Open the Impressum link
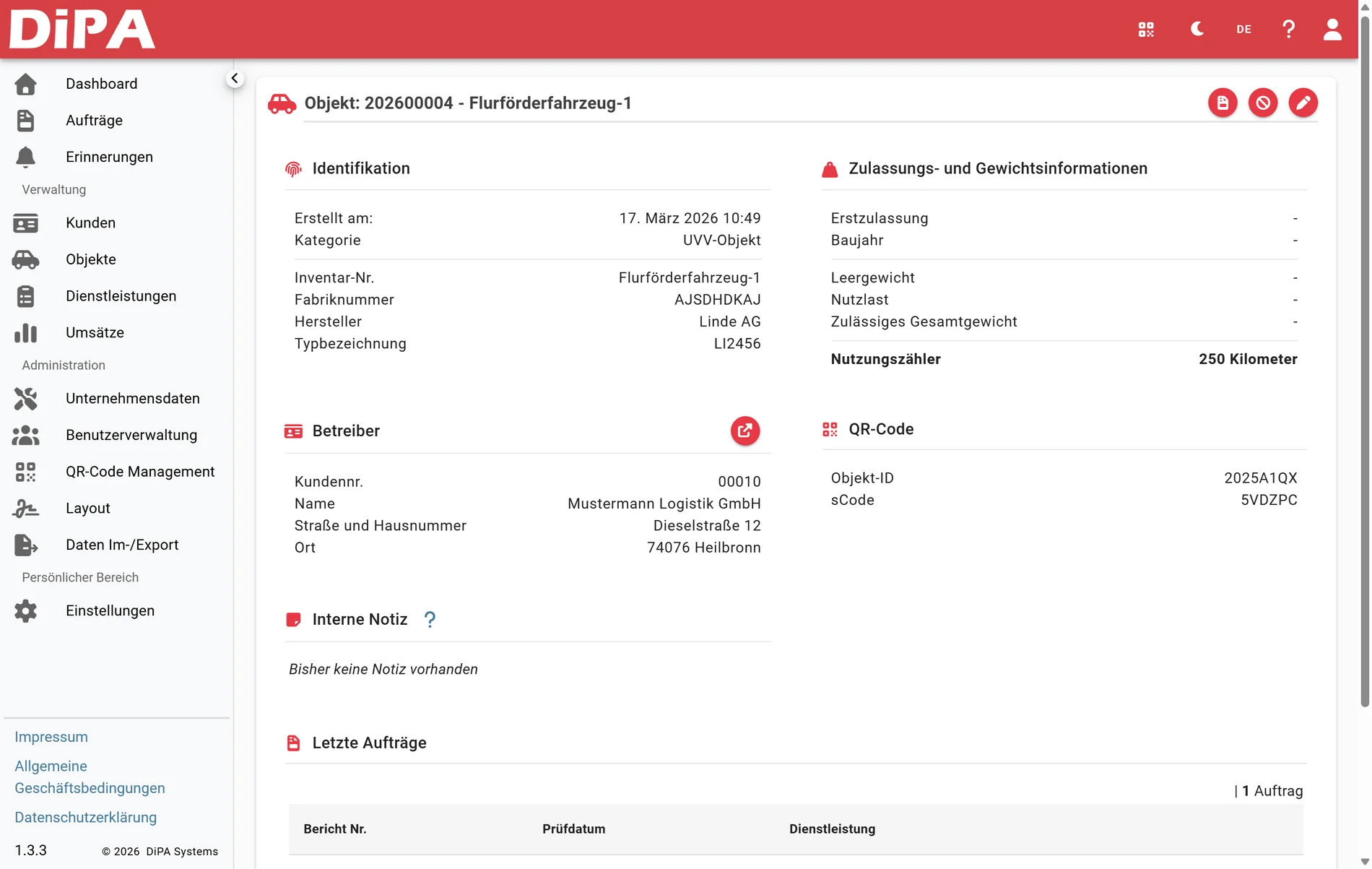This screenshot has height=869, width=1372. tap(51, 738)
